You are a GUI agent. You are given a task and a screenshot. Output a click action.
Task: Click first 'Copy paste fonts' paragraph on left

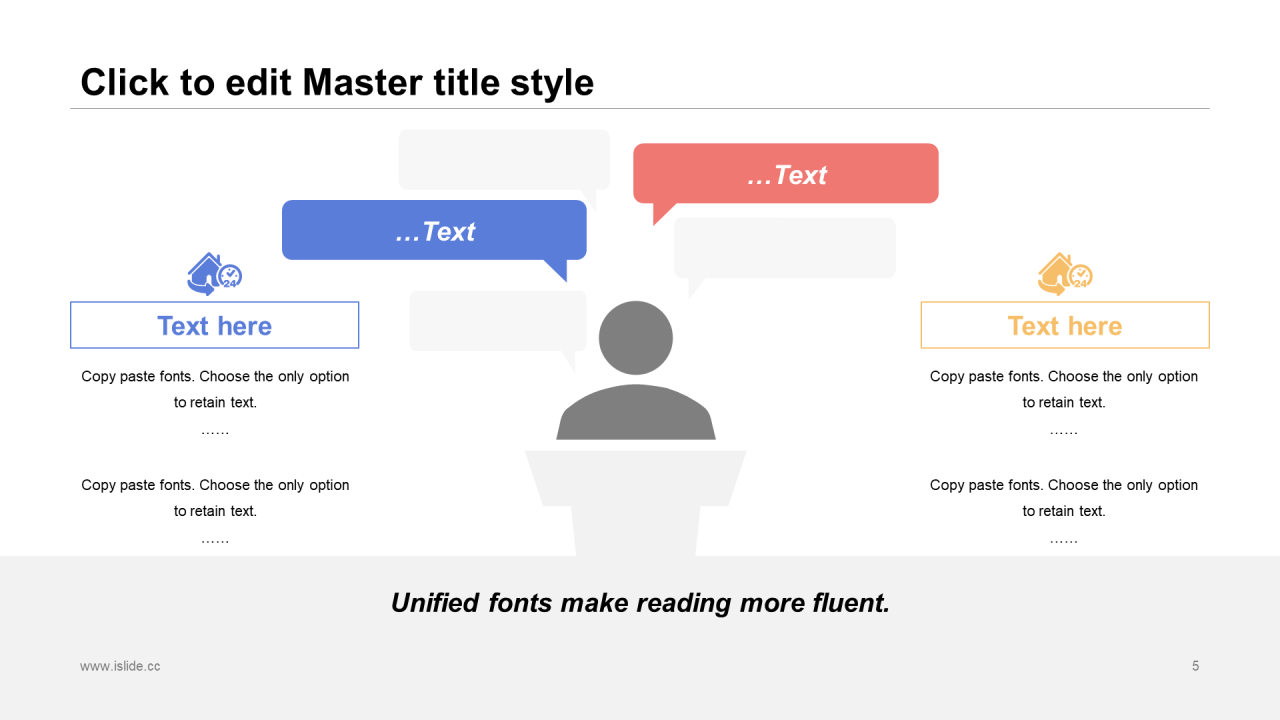tap(215, 390)
